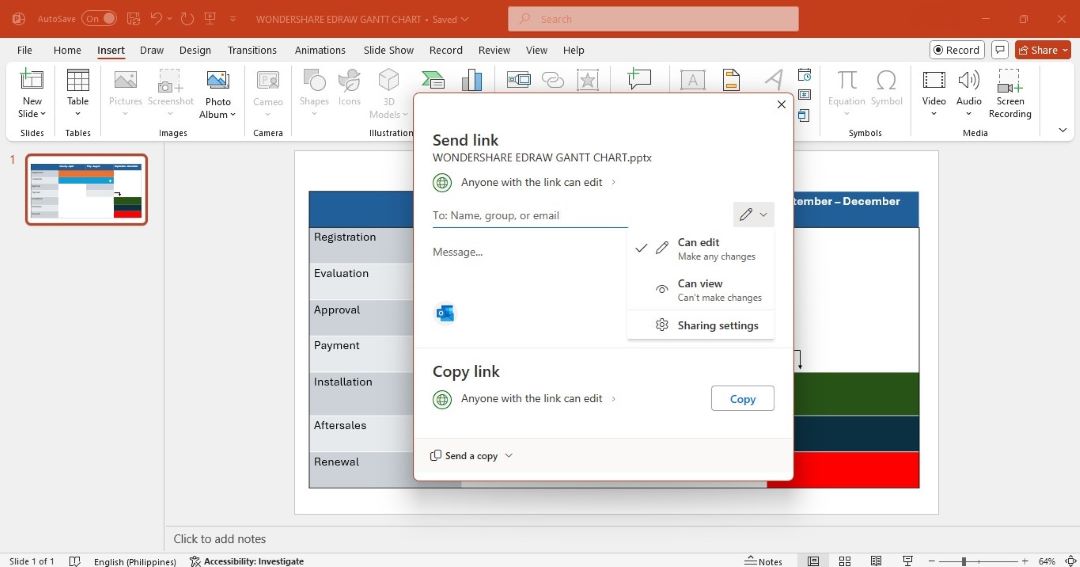Click the zoom in plus button

(x=1025, y=561)
